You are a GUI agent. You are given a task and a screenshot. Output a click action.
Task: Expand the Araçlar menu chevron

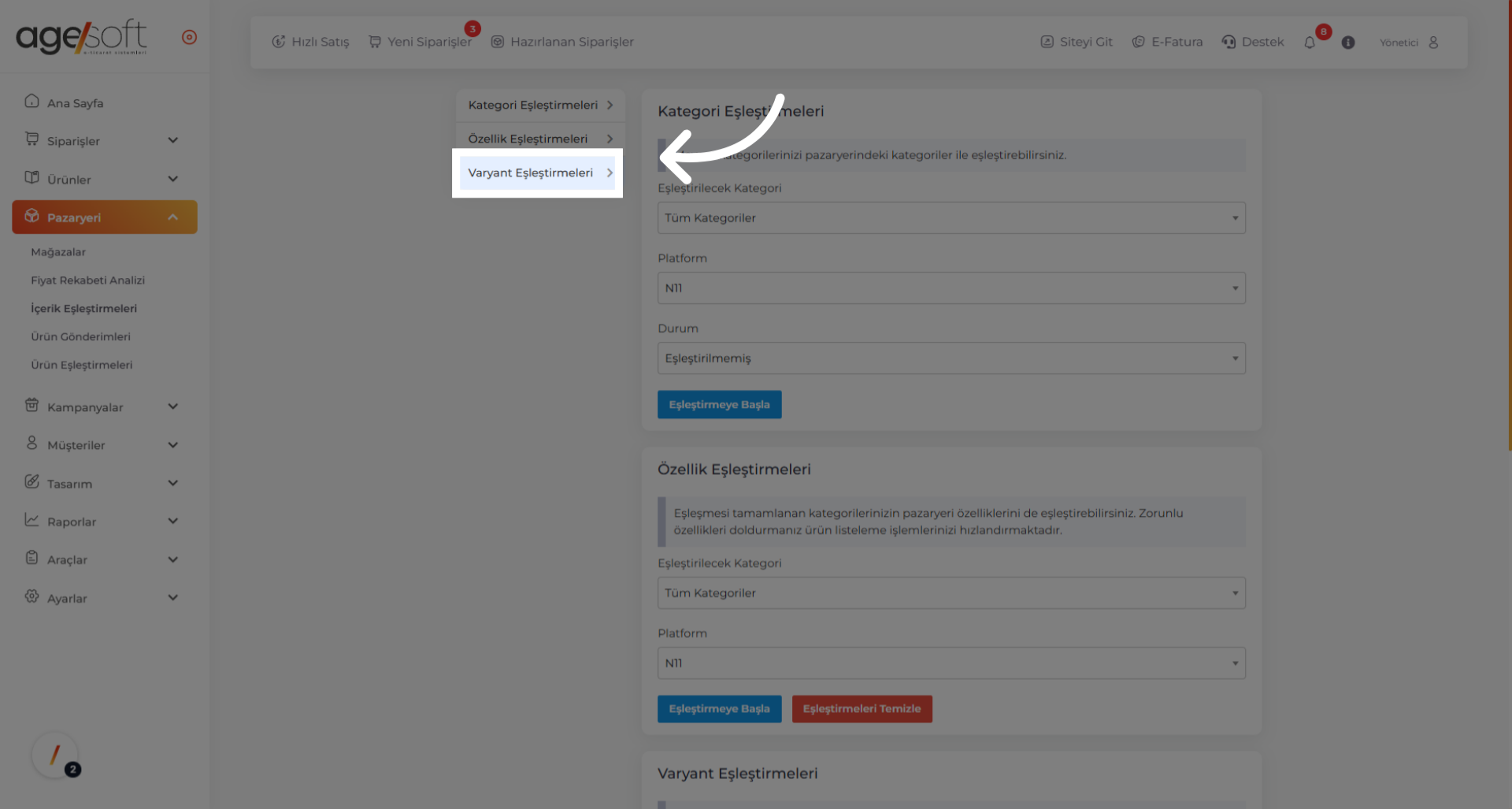pos(173,559)
